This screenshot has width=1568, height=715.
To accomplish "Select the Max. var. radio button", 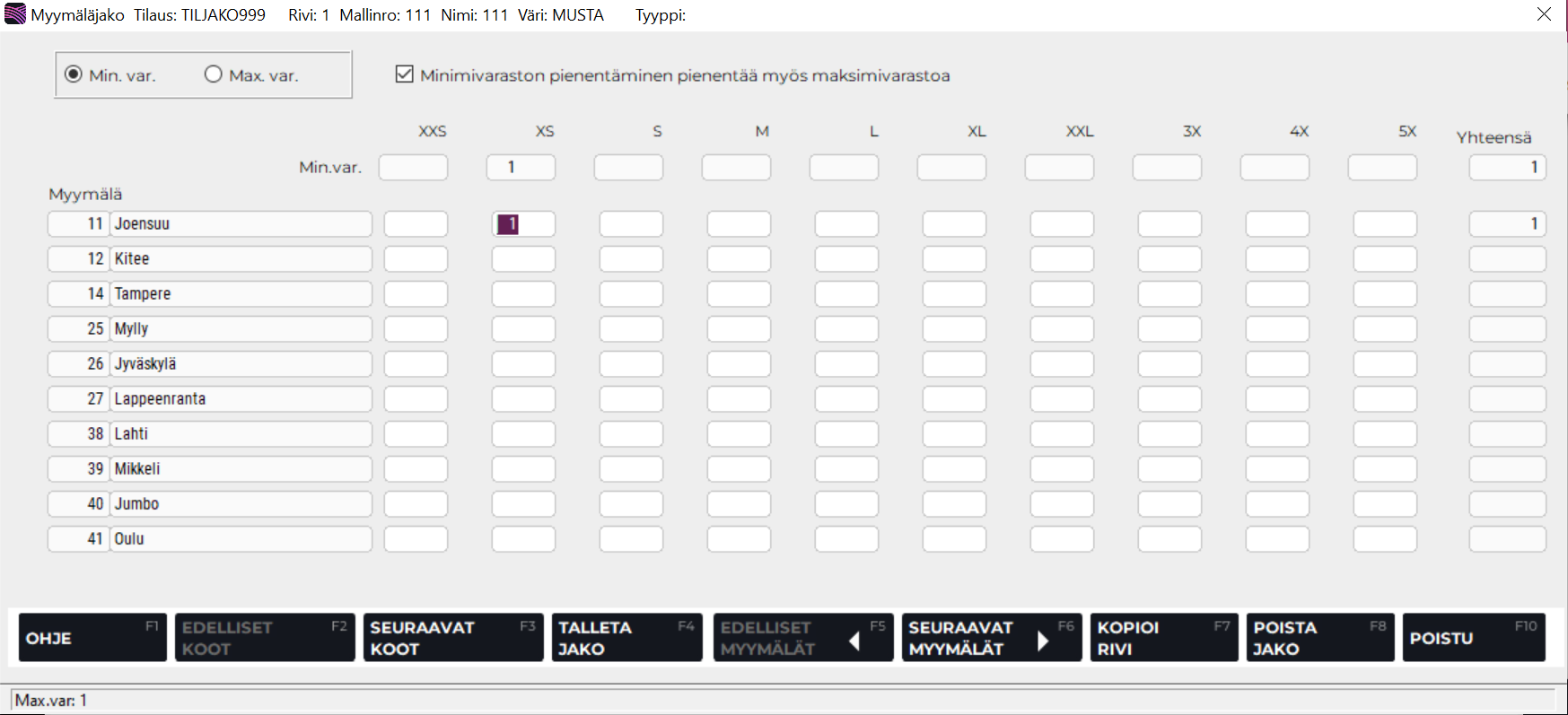I will click(x=214, y=74).
